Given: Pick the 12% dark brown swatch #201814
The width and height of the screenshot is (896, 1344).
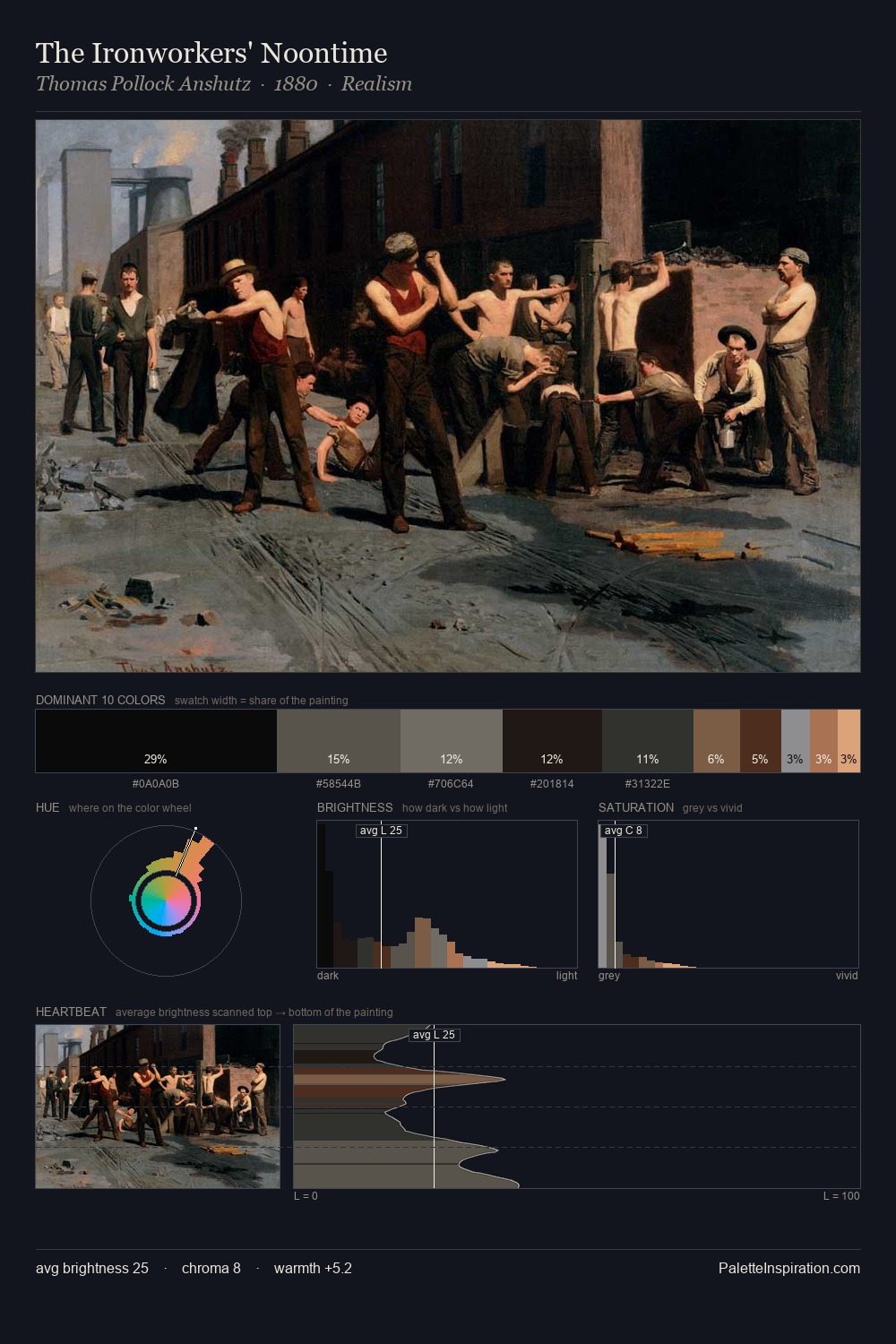Looking at the screenshot, I should tap(552, 741).
